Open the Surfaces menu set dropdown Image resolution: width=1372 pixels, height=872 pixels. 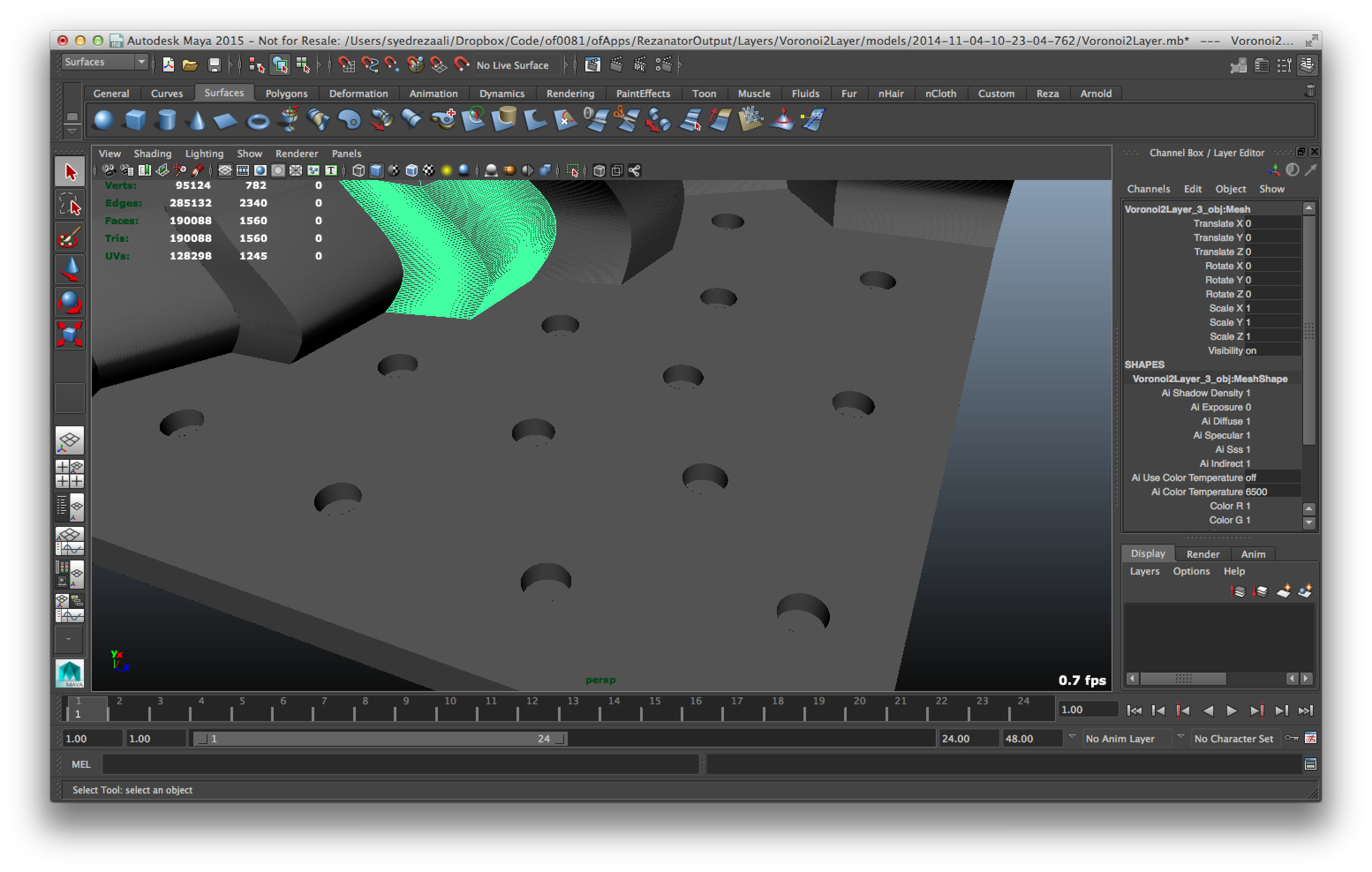[x=104, y=61]
